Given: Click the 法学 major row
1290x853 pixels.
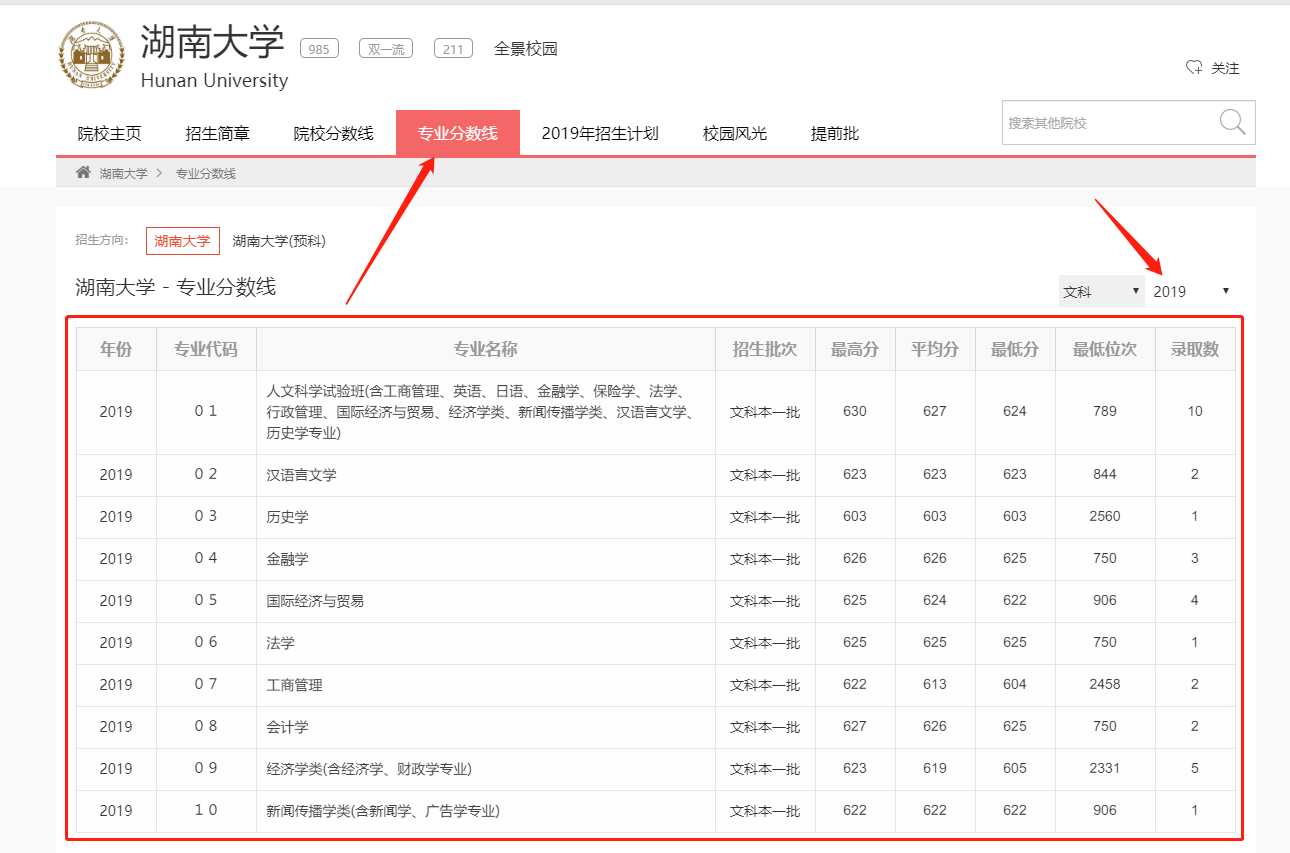Looking at the screenshot, I should tap(656, 643).
